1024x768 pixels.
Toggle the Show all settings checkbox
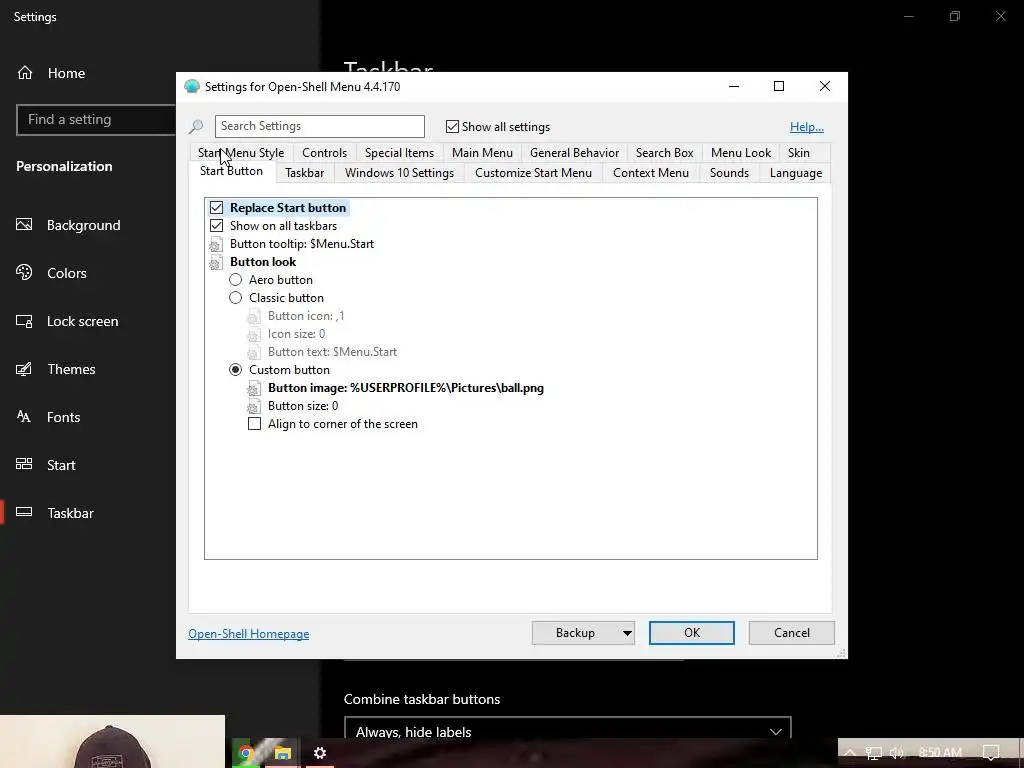coord(452,127)
